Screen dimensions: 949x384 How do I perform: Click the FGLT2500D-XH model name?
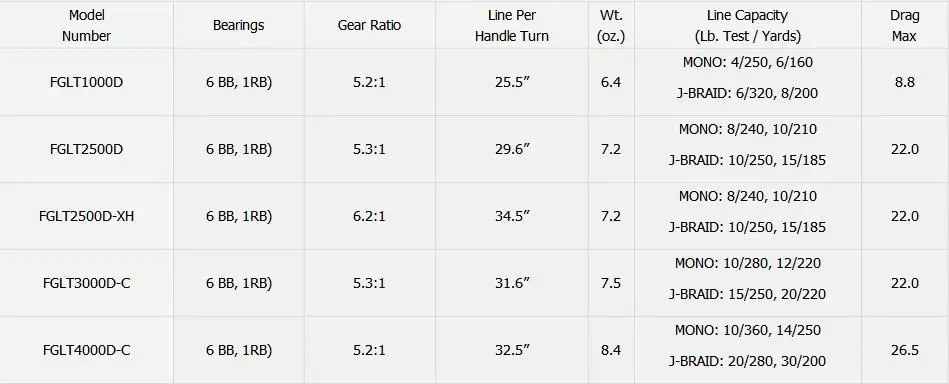coord(87,216)
